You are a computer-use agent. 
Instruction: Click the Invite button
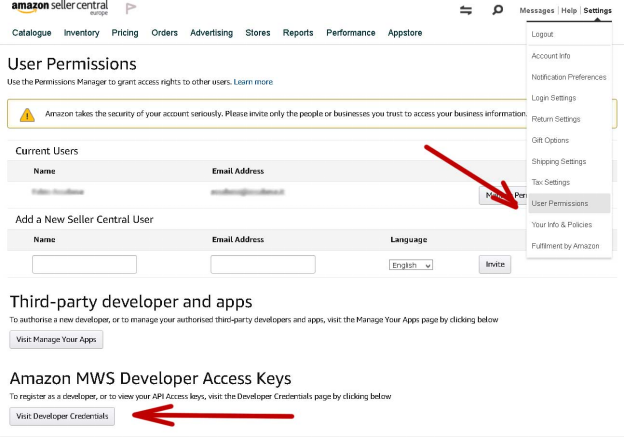pos(494,264)
